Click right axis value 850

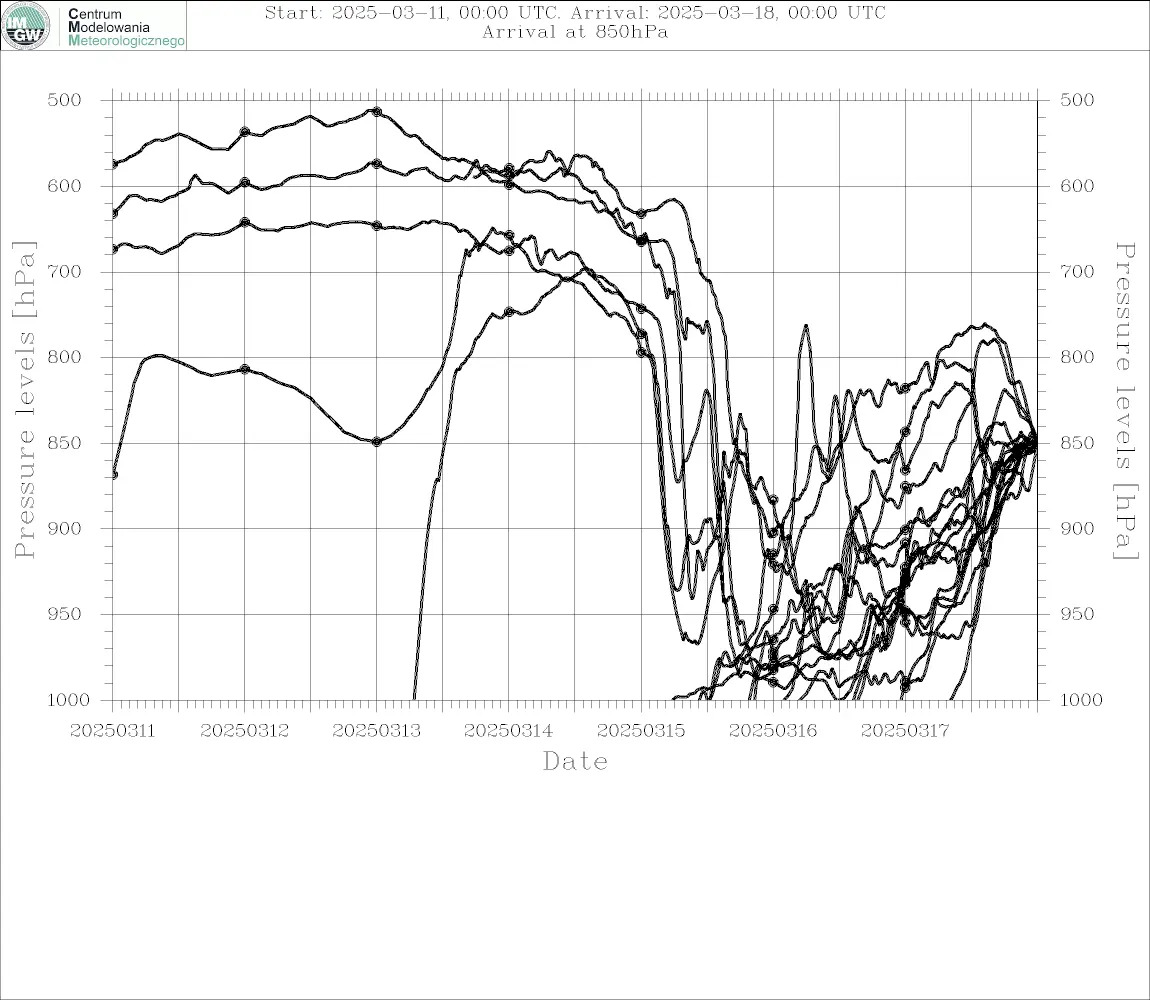click(x=1077, y=443)
